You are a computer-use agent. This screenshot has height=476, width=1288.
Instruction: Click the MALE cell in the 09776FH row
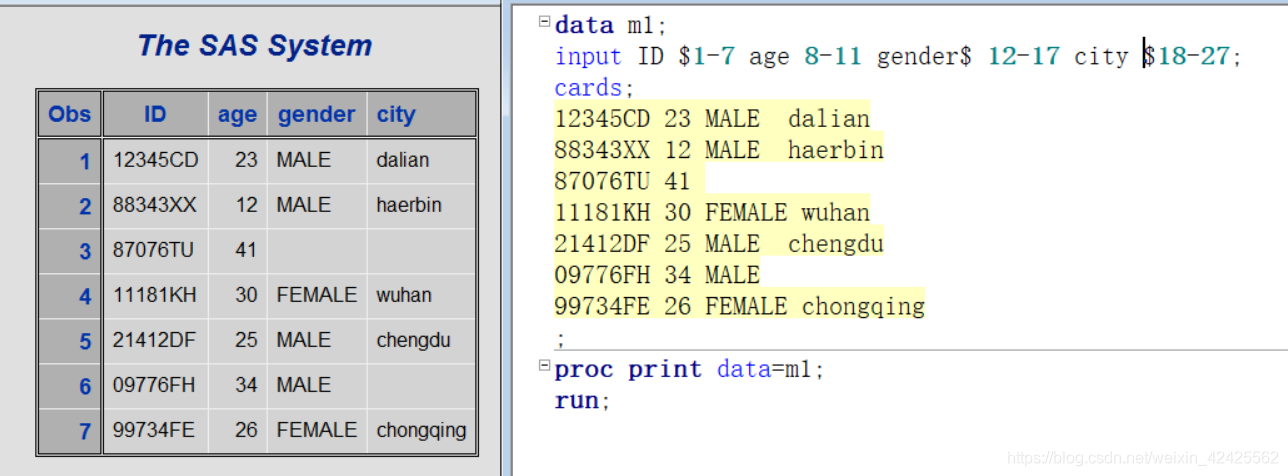pos(316,385)
